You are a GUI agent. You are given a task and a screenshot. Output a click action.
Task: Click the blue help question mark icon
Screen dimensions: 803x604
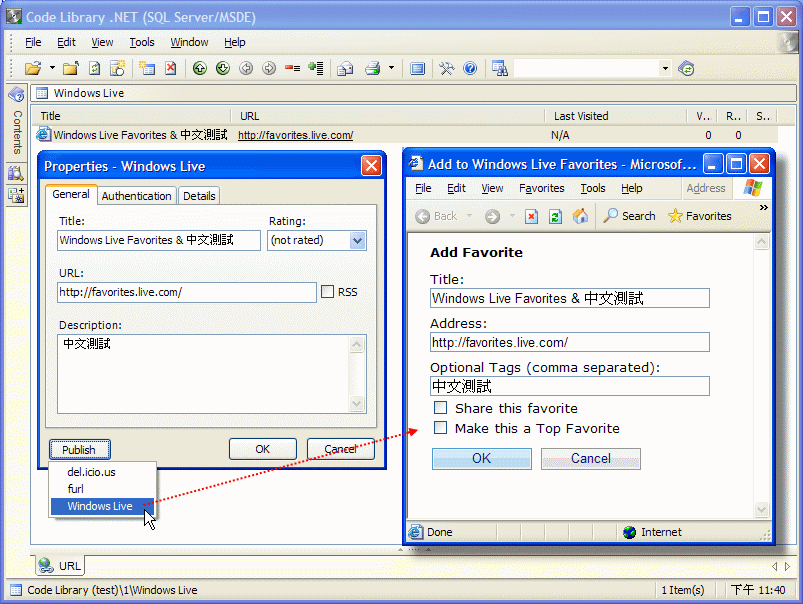470,68
